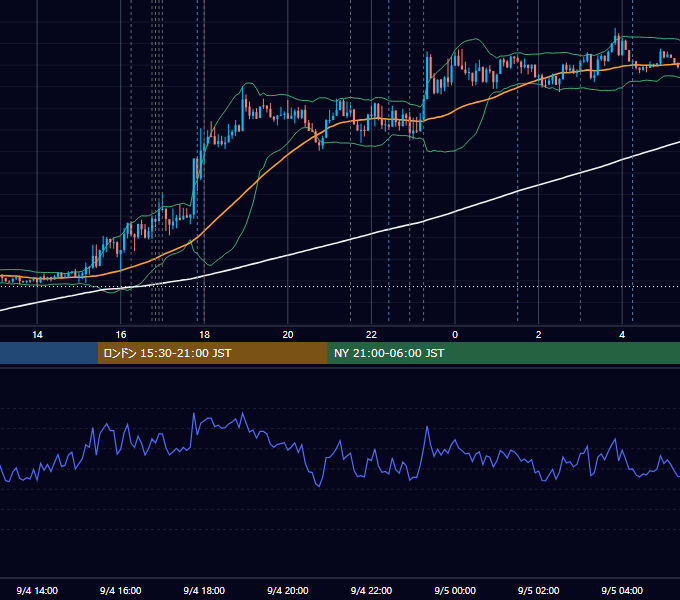Select the blue session bar before ロンドン

[x=49, y=353]
